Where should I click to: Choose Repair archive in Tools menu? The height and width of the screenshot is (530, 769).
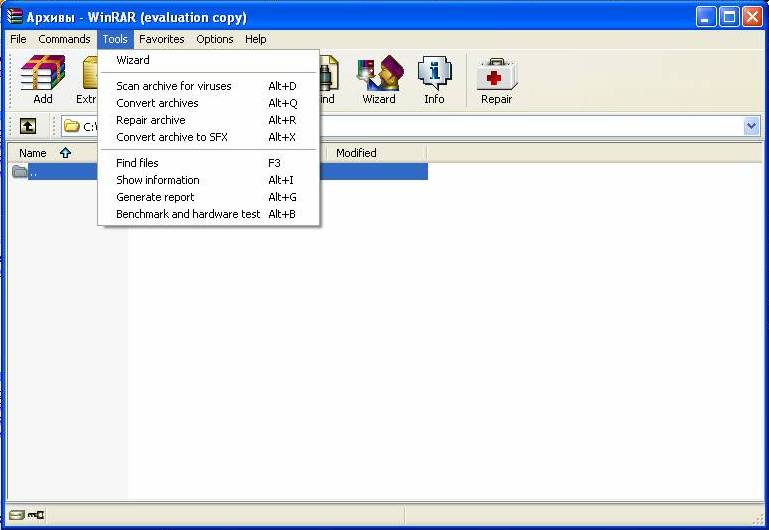pyautogui.click(x=209, y=120)
